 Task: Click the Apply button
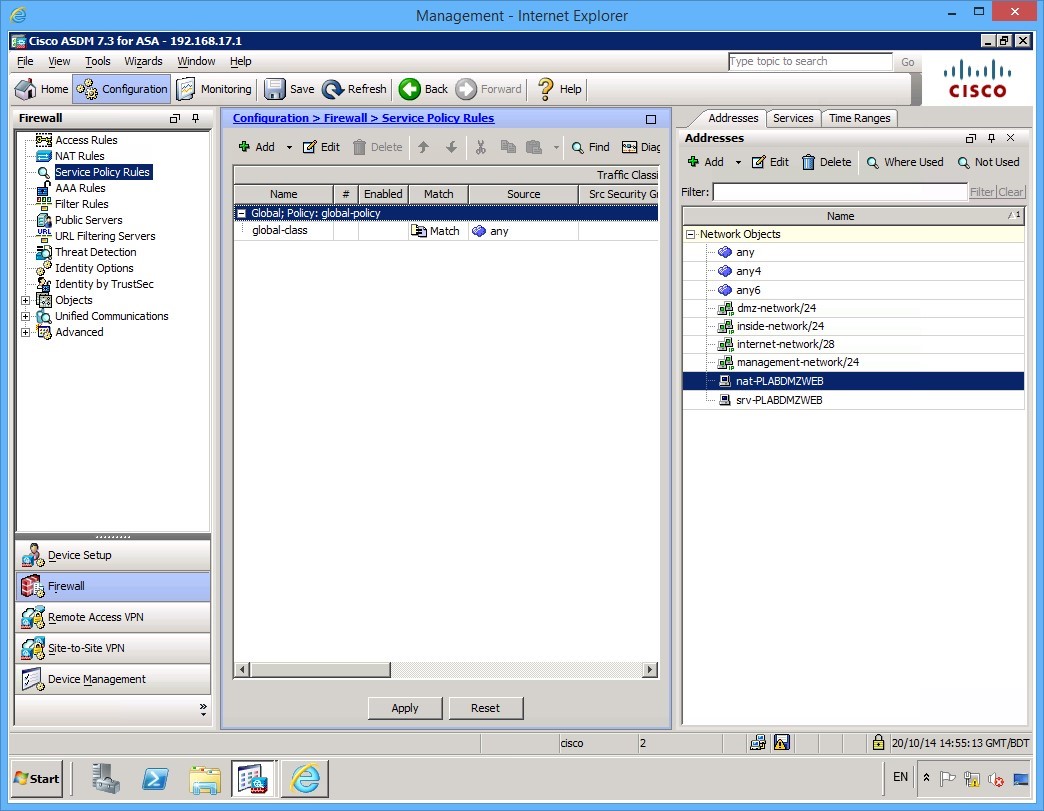(x=405, y=707)
